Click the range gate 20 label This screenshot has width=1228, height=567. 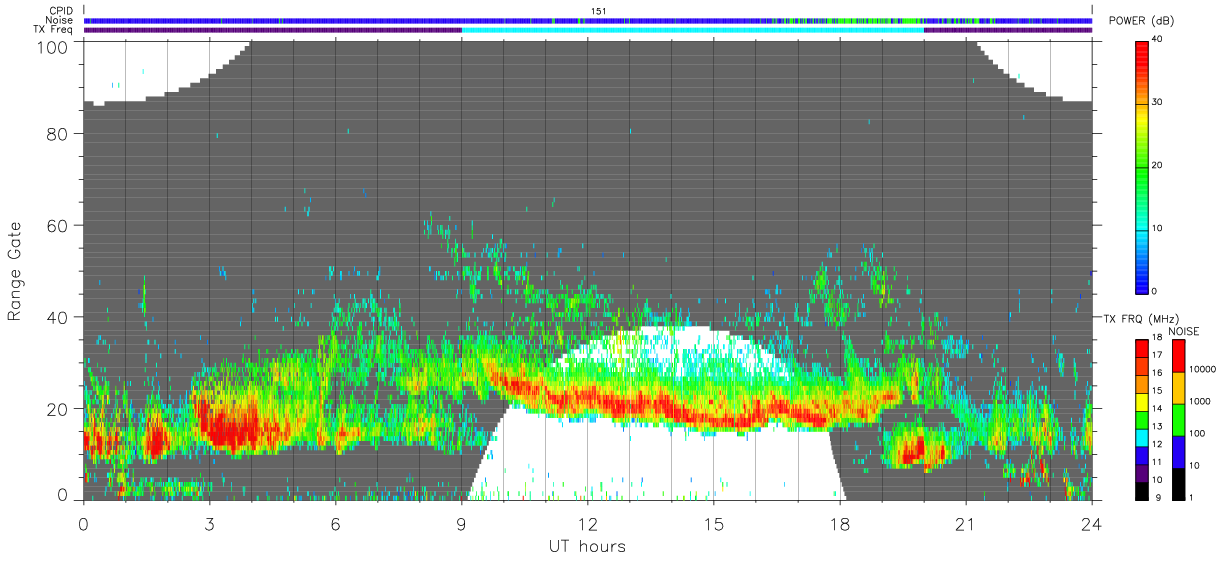coord(57,409)
